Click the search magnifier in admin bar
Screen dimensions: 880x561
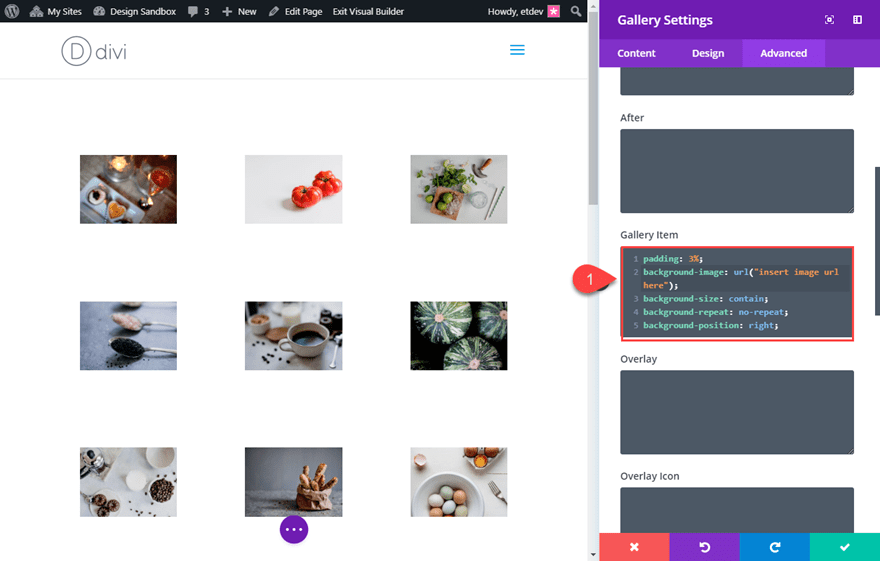click(576, 11)
